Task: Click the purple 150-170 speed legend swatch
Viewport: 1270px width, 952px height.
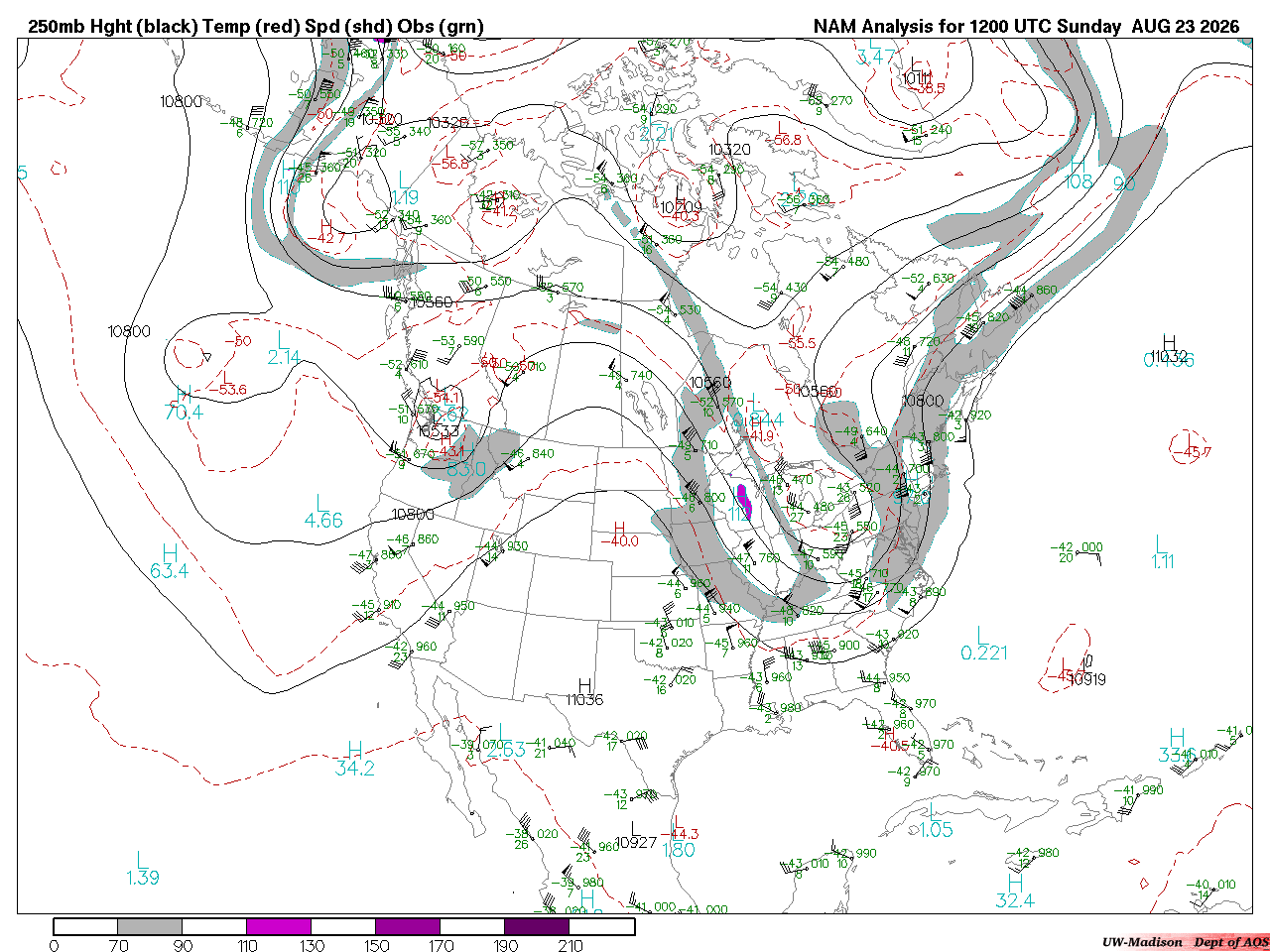Action: pyautogui.click(x=408, y=926)
